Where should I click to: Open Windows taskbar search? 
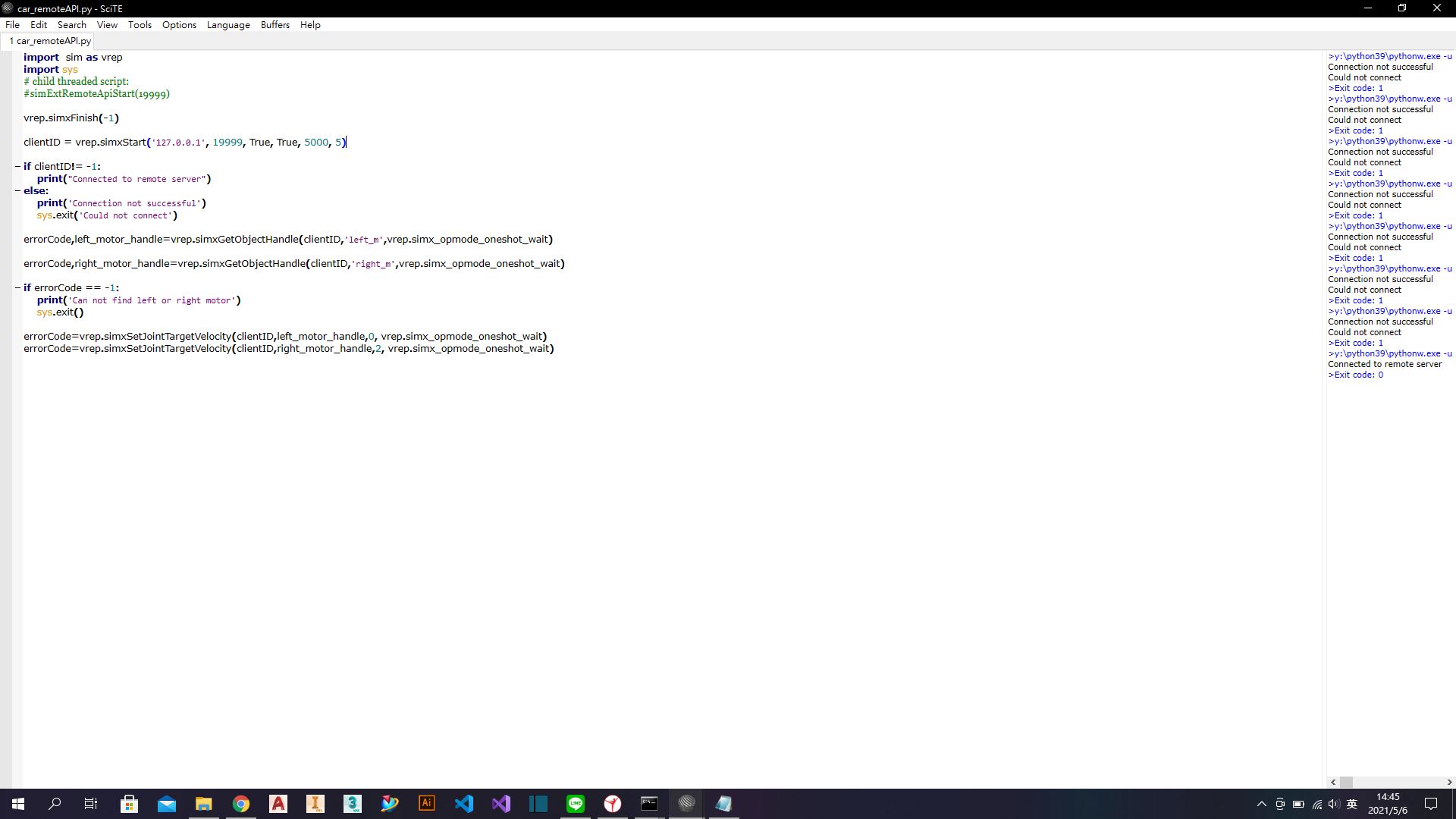(55, 804)
